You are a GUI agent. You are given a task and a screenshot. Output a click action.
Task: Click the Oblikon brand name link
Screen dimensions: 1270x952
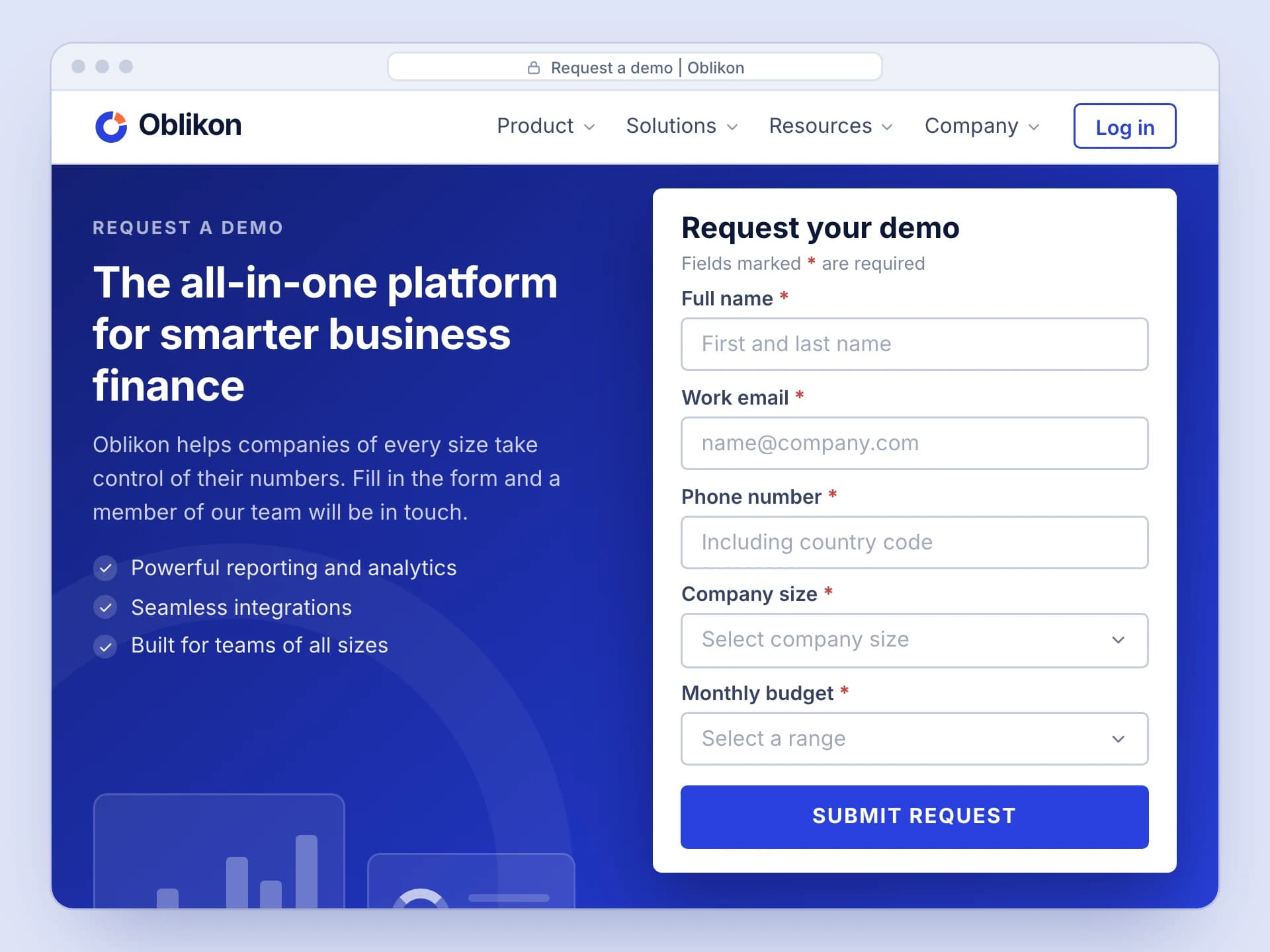pos(190,125)
